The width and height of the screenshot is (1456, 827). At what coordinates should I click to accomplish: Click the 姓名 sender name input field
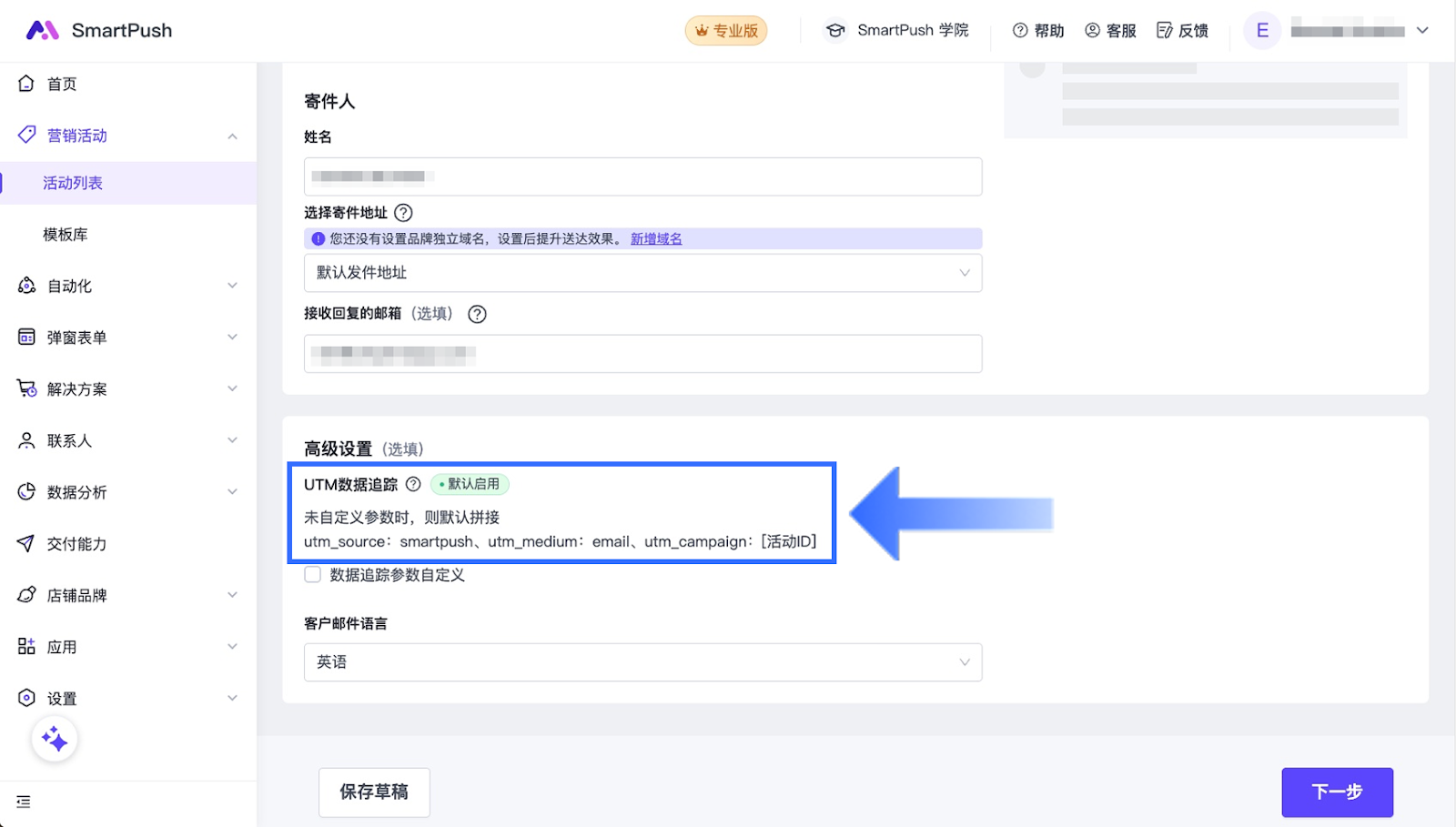click(642, 176)
